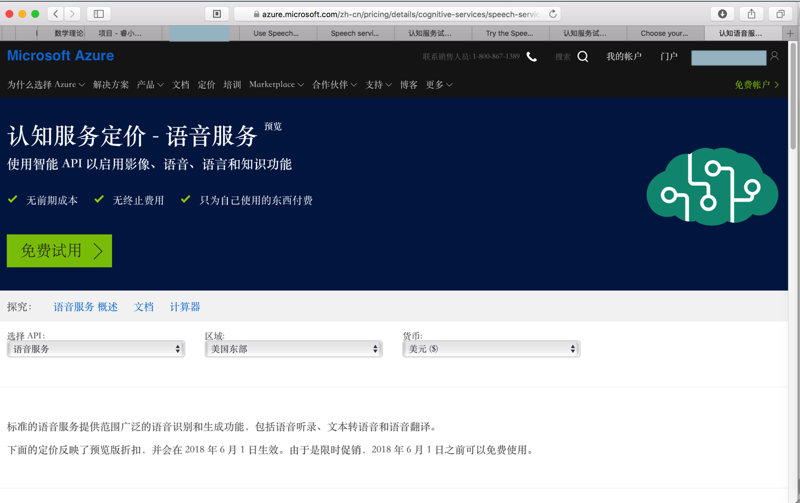Expand the Marketplace navigation dropdown

pyautogui.click(x=277, y=85)
